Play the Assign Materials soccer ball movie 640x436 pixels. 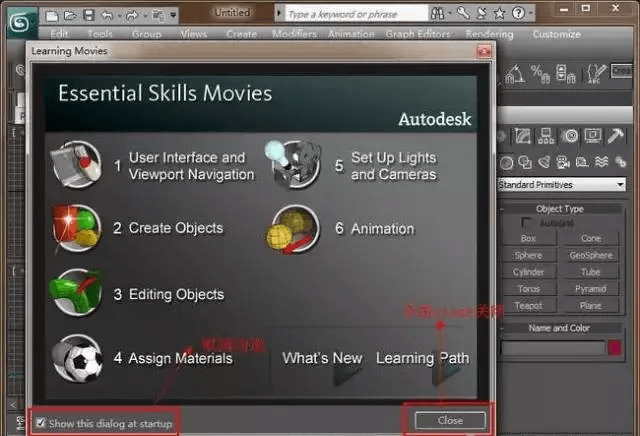coord(76,358)
